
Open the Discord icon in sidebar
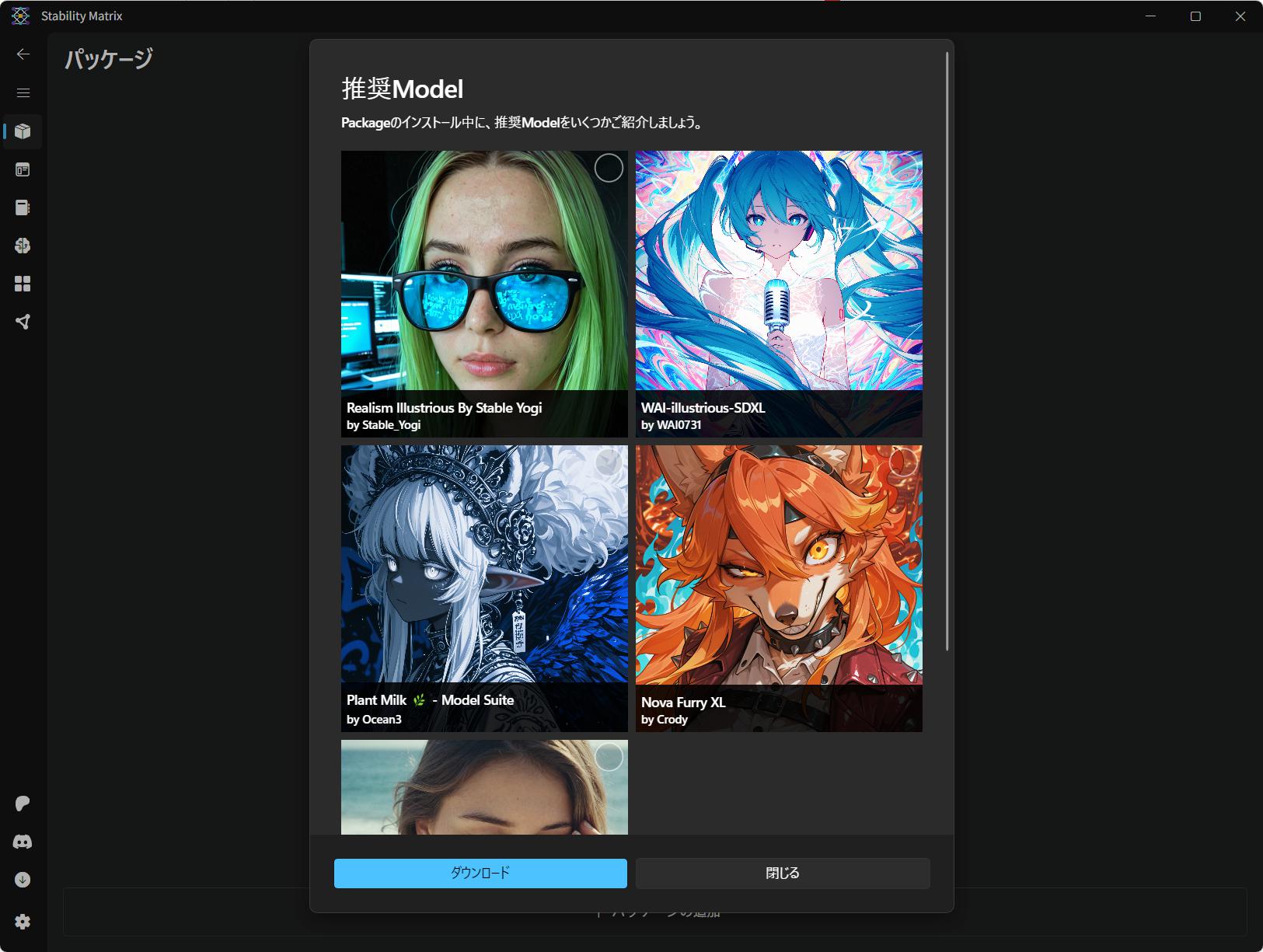click(23, 842)
